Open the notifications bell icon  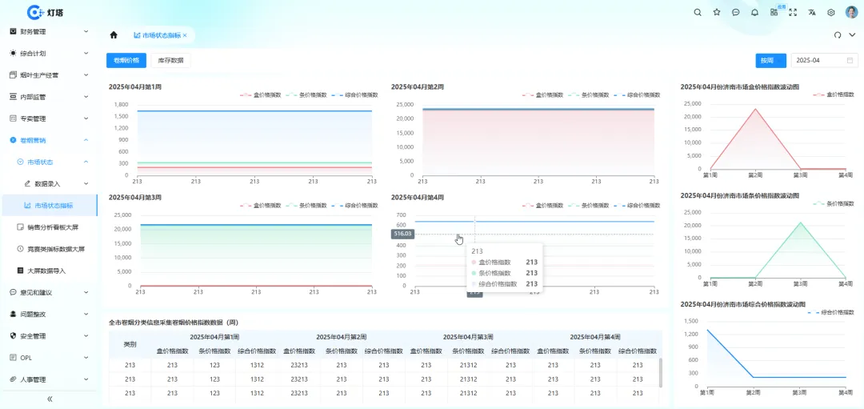(x=755, y=12)
